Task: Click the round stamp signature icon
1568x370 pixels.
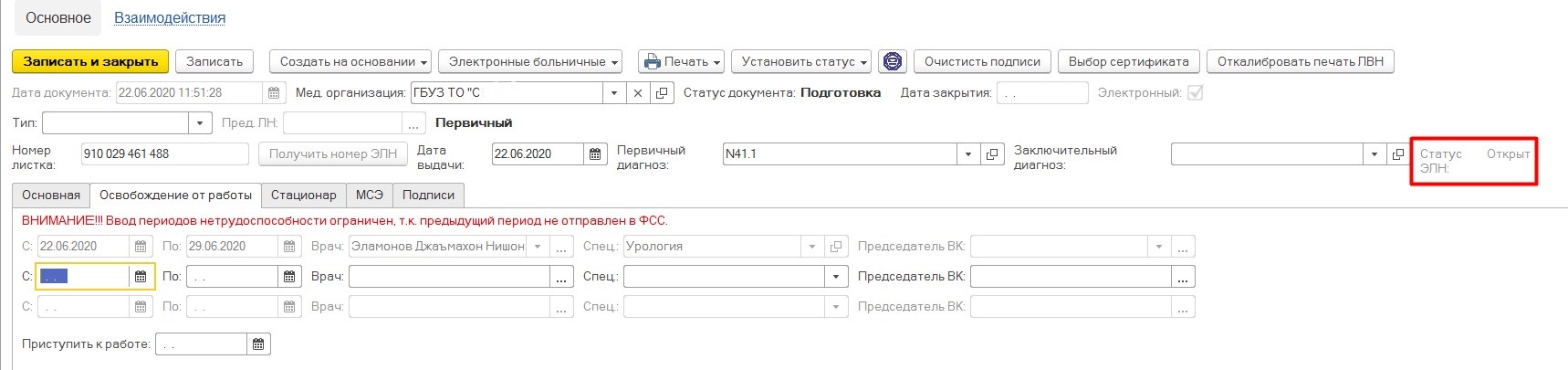Action: pos(892,62)
